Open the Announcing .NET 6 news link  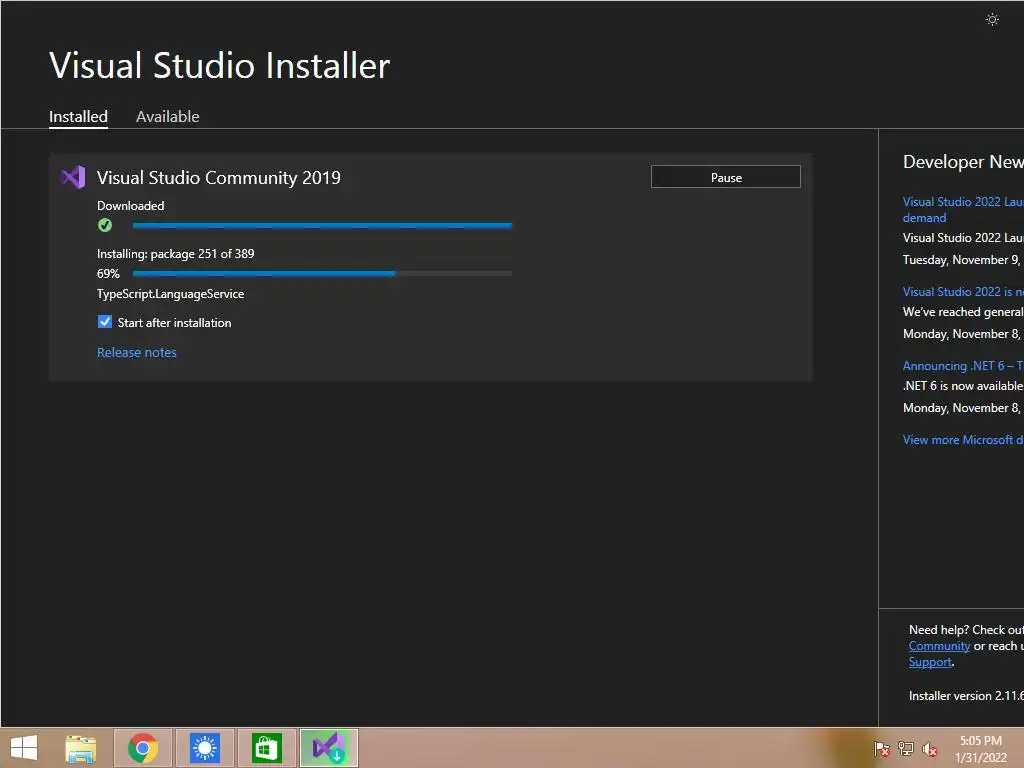tap(963, 366)
